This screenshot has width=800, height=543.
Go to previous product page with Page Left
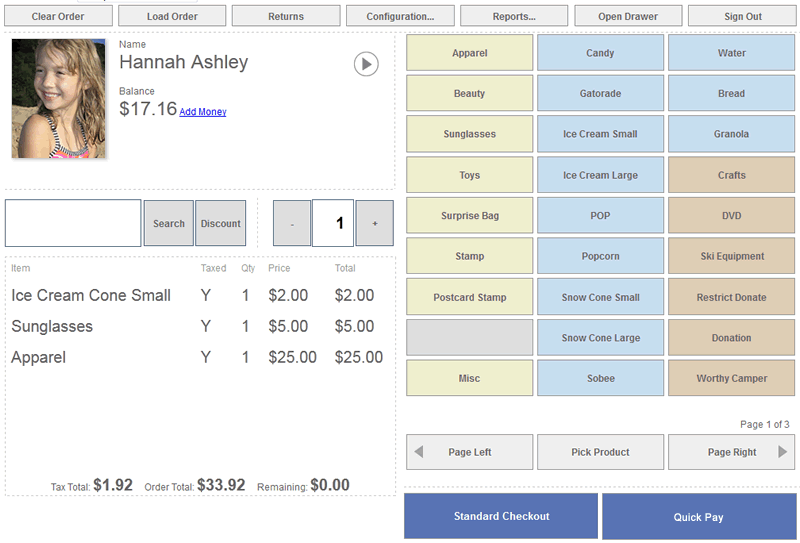point(469,452)
